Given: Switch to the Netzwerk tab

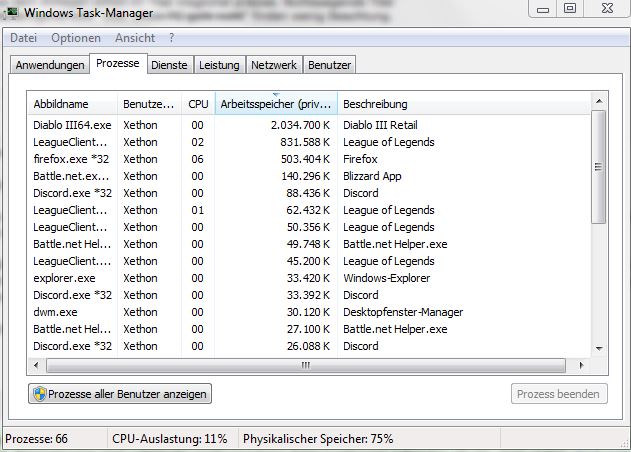Looking at the screenshot, I should [x=274, y=65].
